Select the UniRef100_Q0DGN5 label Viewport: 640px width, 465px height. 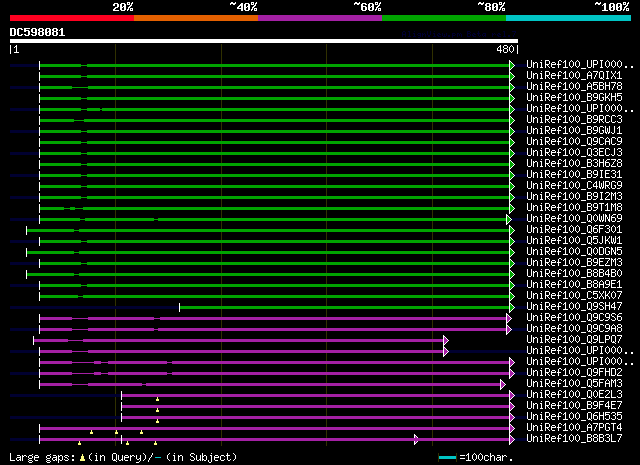click(574, 252)
